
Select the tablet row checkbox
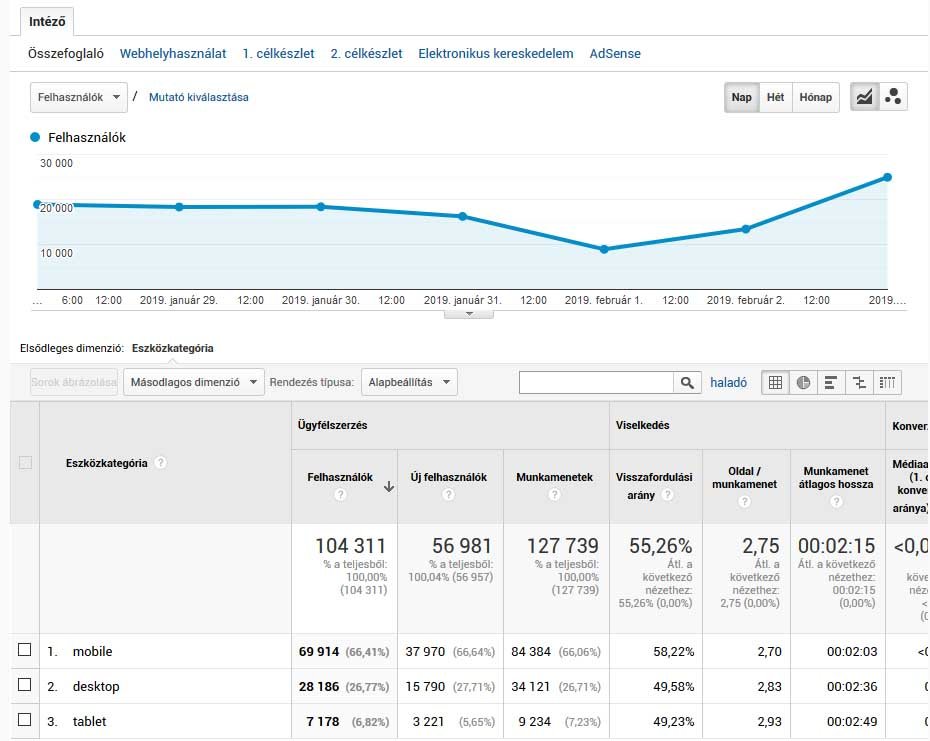pyautogui.click(x=24, y=721)
